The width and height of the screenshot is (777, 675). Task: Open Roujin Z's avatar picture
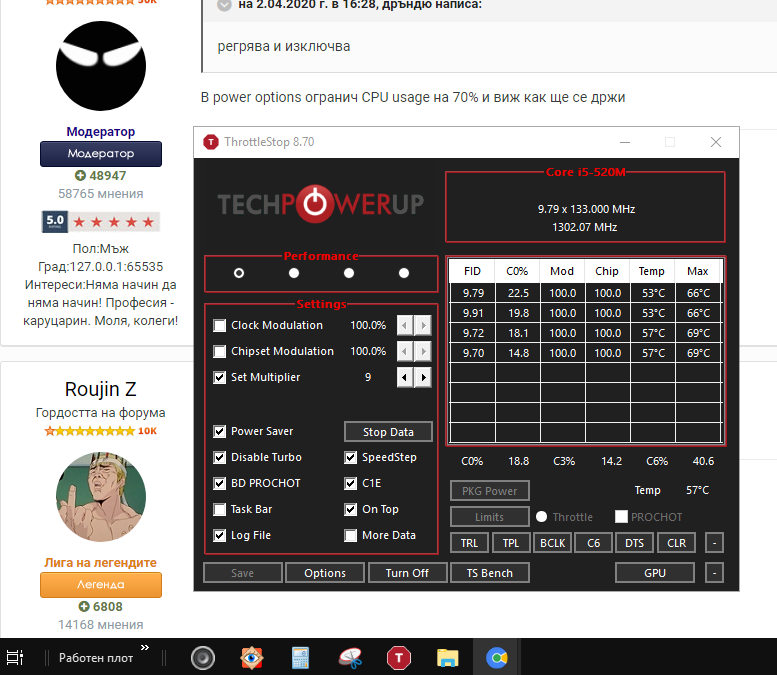101,497
